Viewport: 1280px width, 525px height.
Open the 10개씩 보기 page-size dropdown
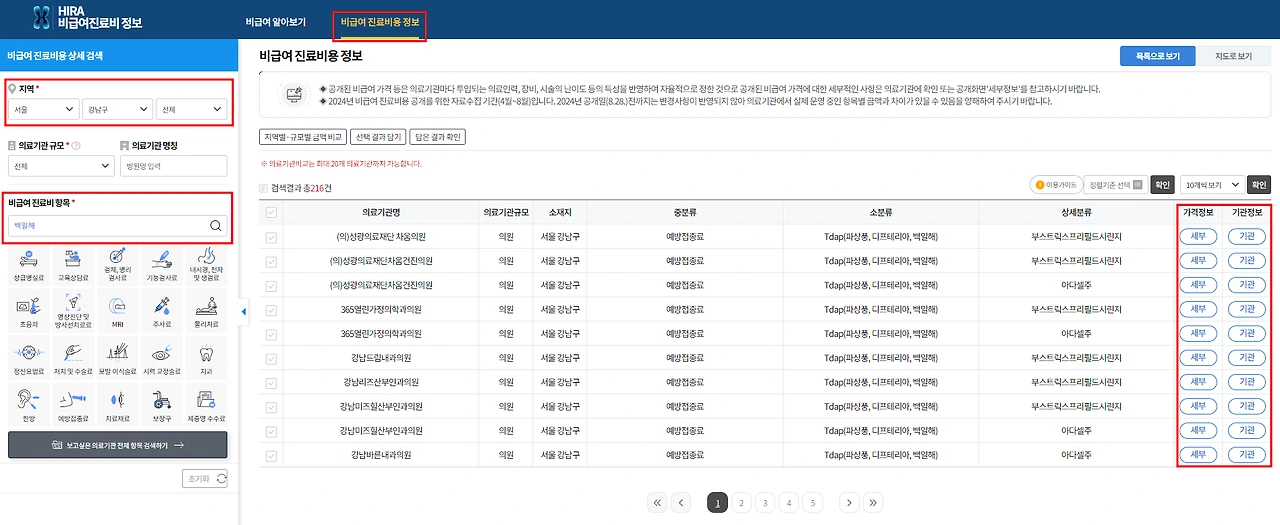point(1212,185)
